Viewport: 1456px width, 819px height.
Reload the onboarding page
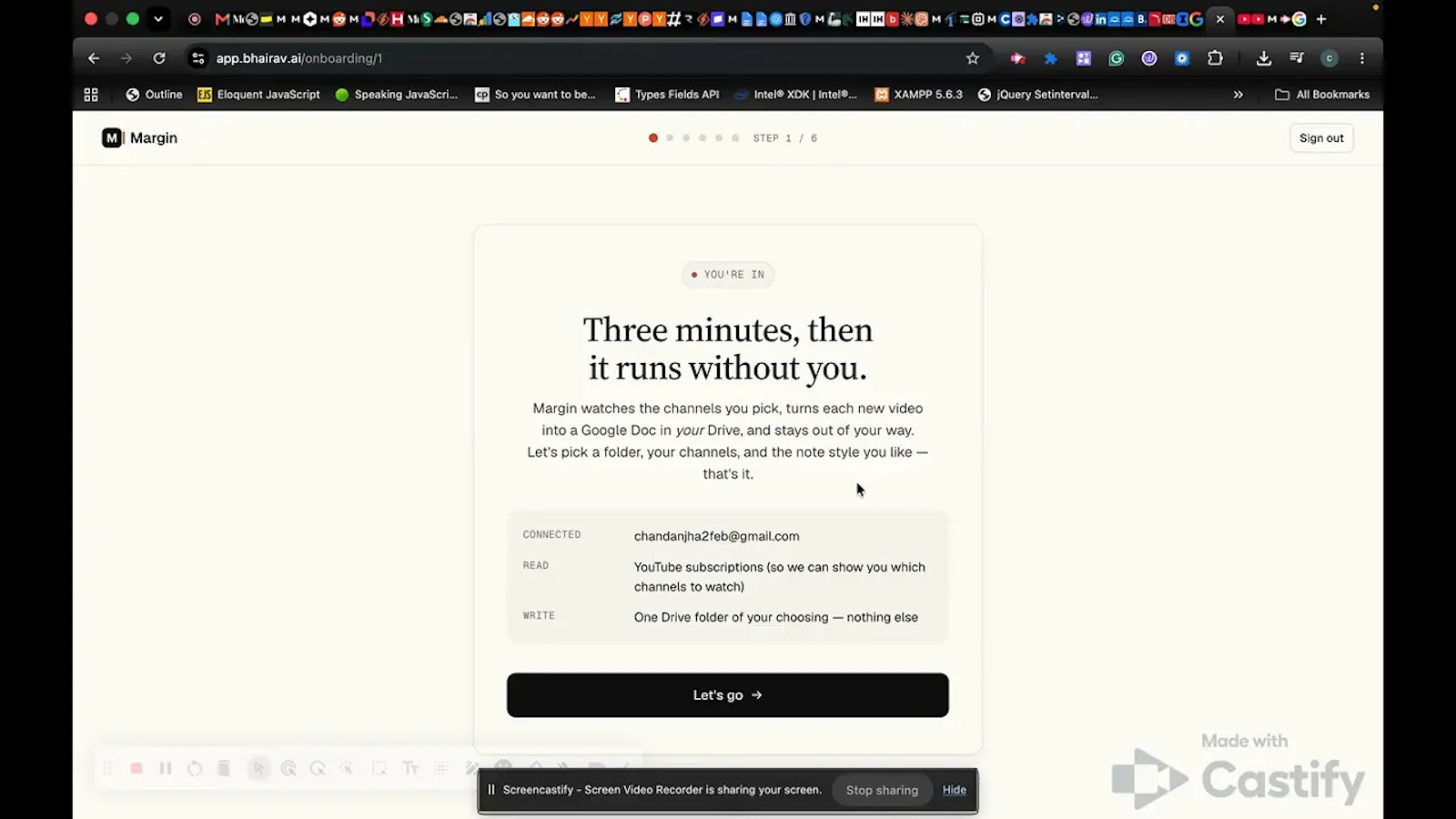pyautogui.click(x=159, y=58)
